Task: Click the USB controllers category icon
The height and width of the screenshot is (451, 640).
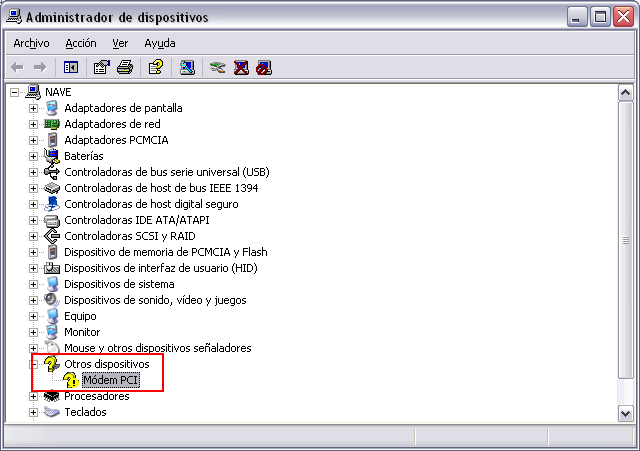Action: coord(52,172)
